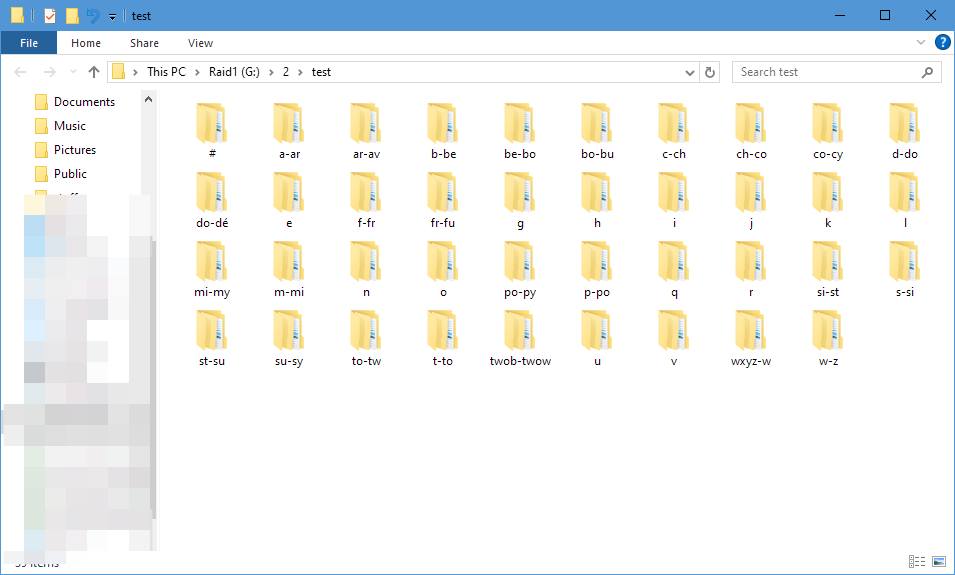Select the 'do-dé' folder

(x=212, y=200)
